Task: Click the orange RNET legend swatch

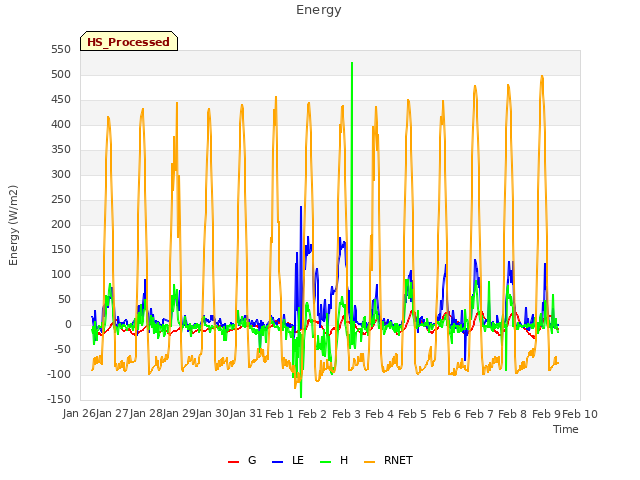Action: click(369, 462)
